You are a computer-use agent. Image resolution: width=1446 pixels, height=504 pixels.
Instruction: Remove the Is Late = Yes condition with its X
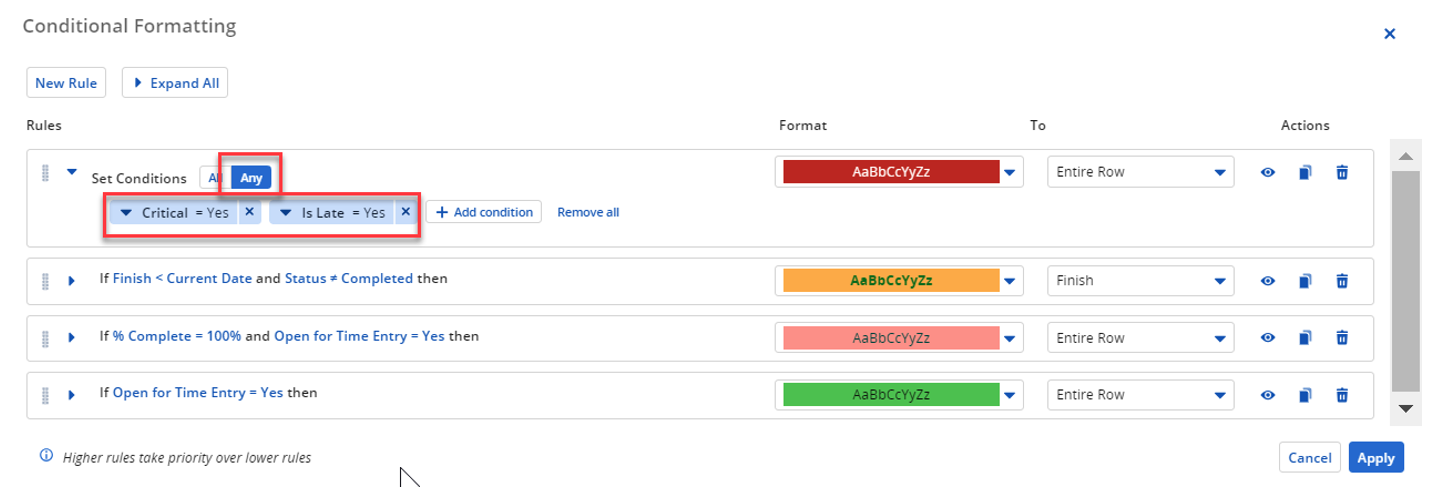405,212
